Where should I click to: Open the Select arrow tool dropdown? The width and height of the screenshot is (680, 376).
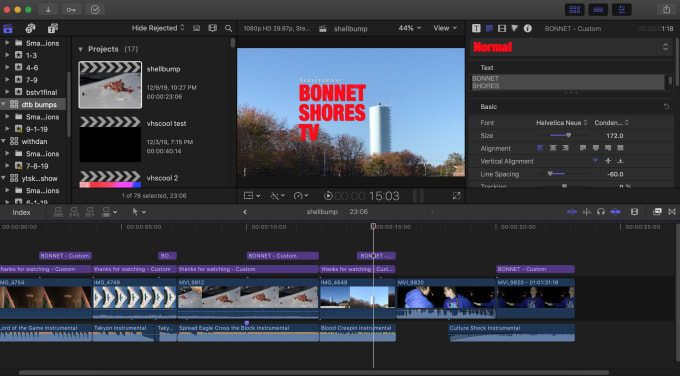(x=139, y=212)
